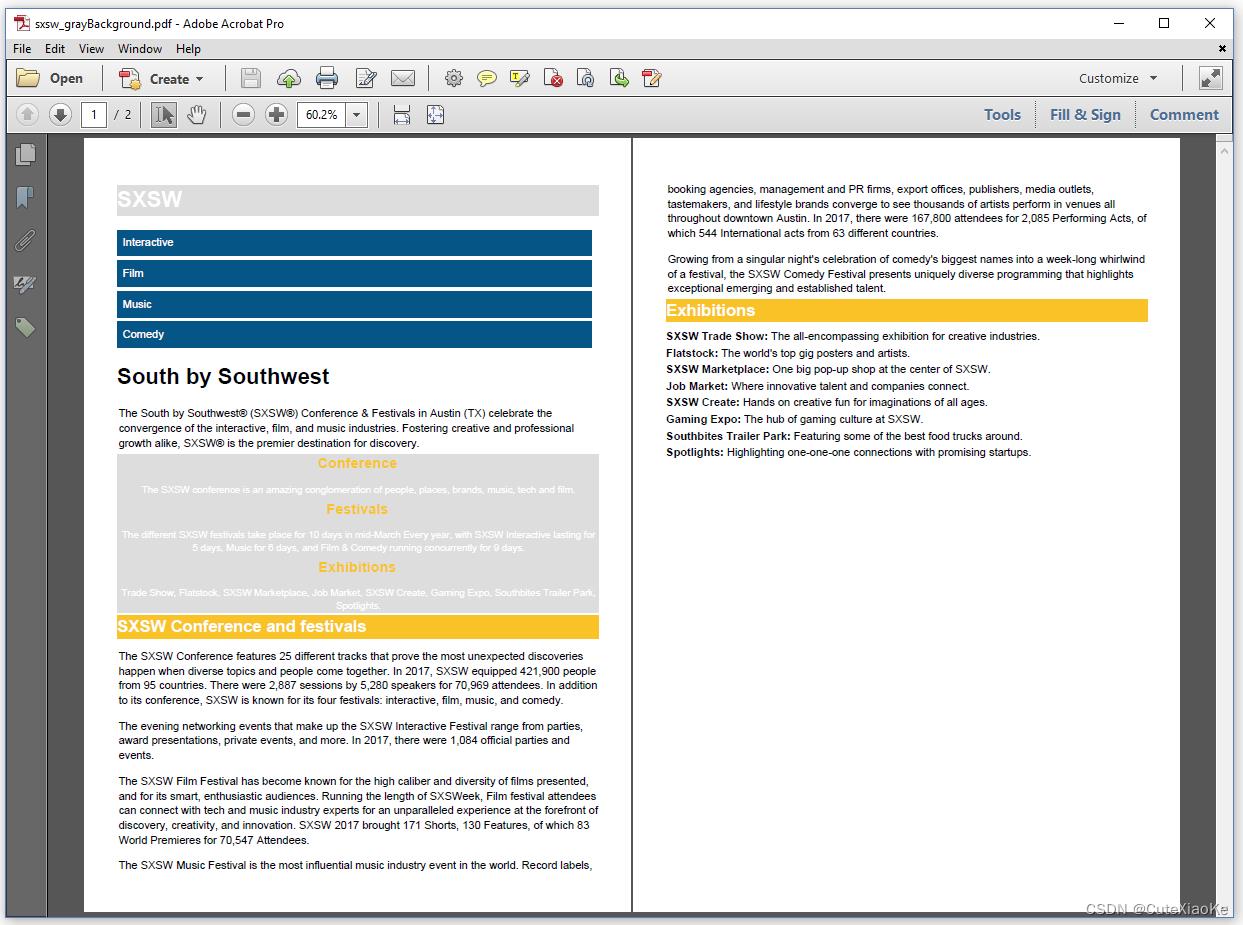This screenshot has width=1243, height=925.
Task: Open the Customize toolbar dropdown
Action: pos(1118,78)
